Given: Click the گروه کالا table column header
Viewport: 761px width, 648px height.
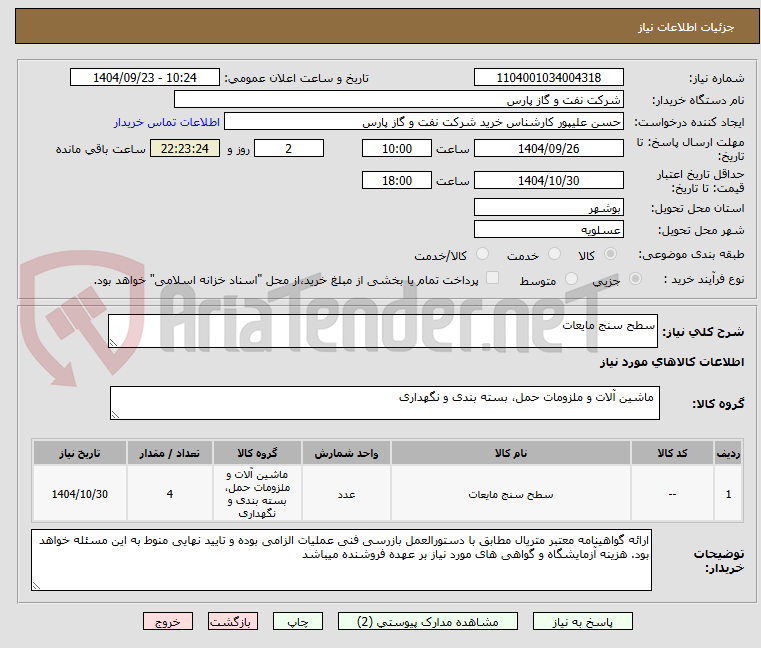Looking at the screenshot, I should pyautogui.click(x=257, y=453).
